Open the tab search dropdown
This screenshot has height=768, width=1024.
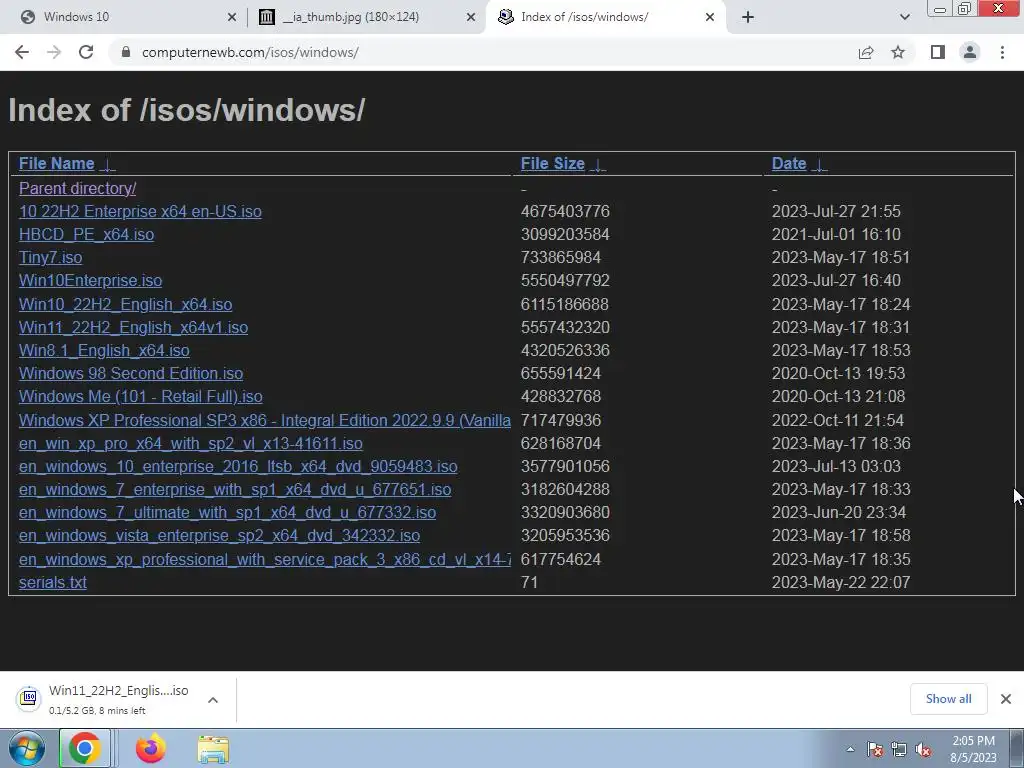tap(904, 17)
